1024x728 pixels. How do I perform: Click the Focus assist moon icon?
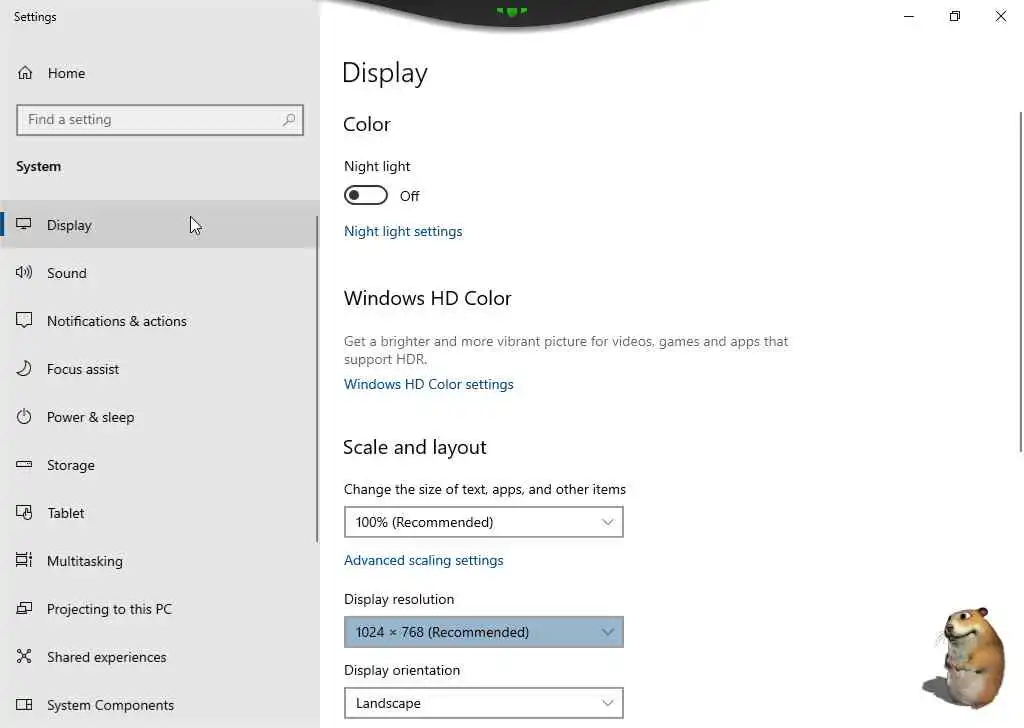point(24,368)
